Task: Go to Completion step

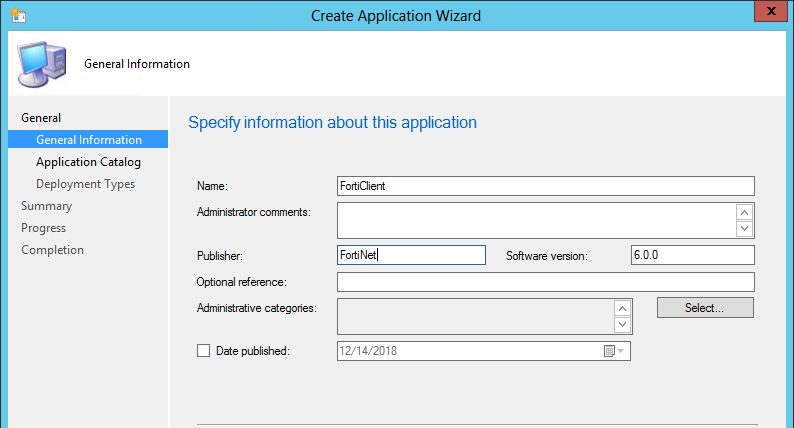Action: 53,250
